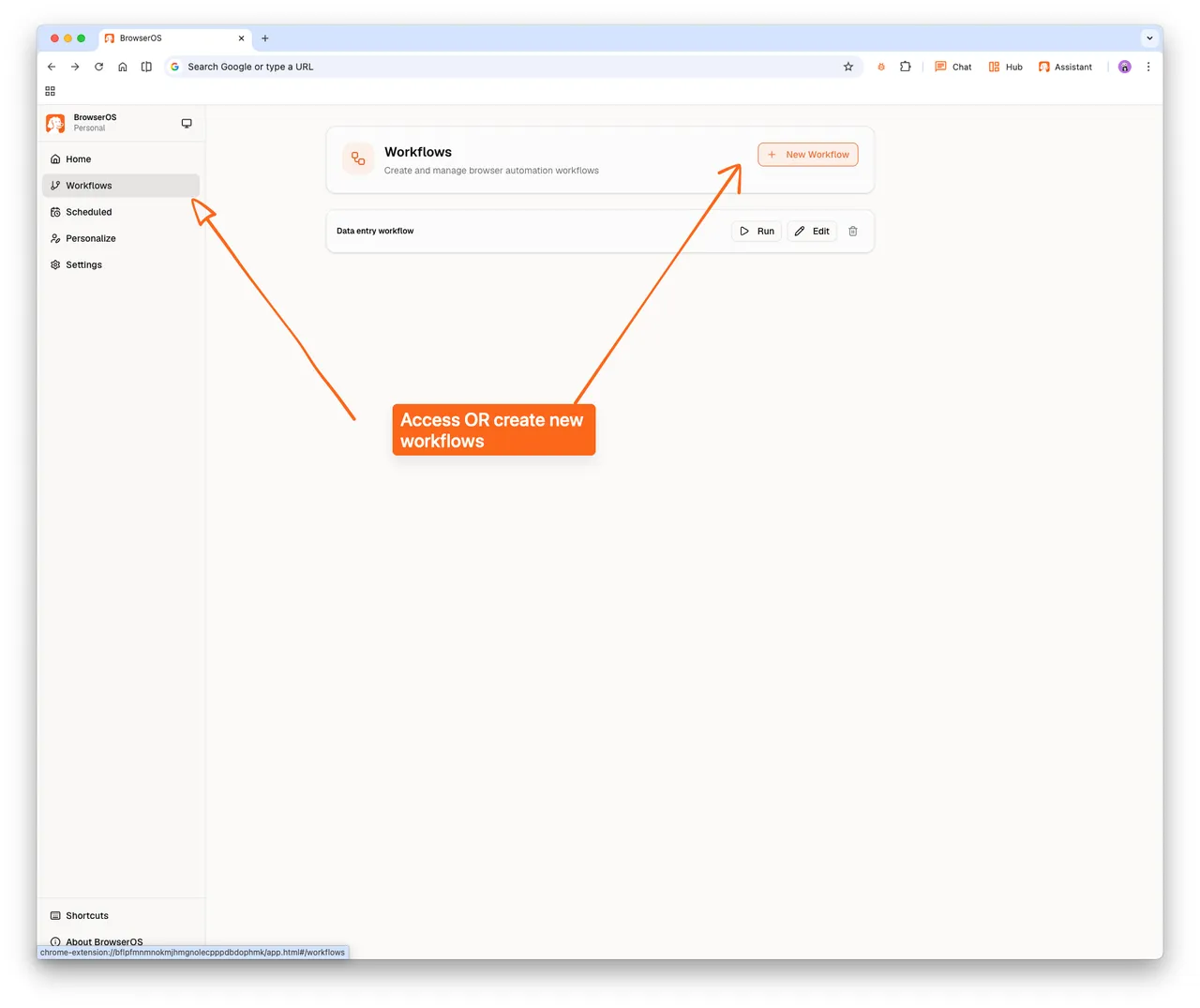Viewport: 1200px width, 1008px height.
Task: Open the profile avatar menu
Action: point(1125,67)
